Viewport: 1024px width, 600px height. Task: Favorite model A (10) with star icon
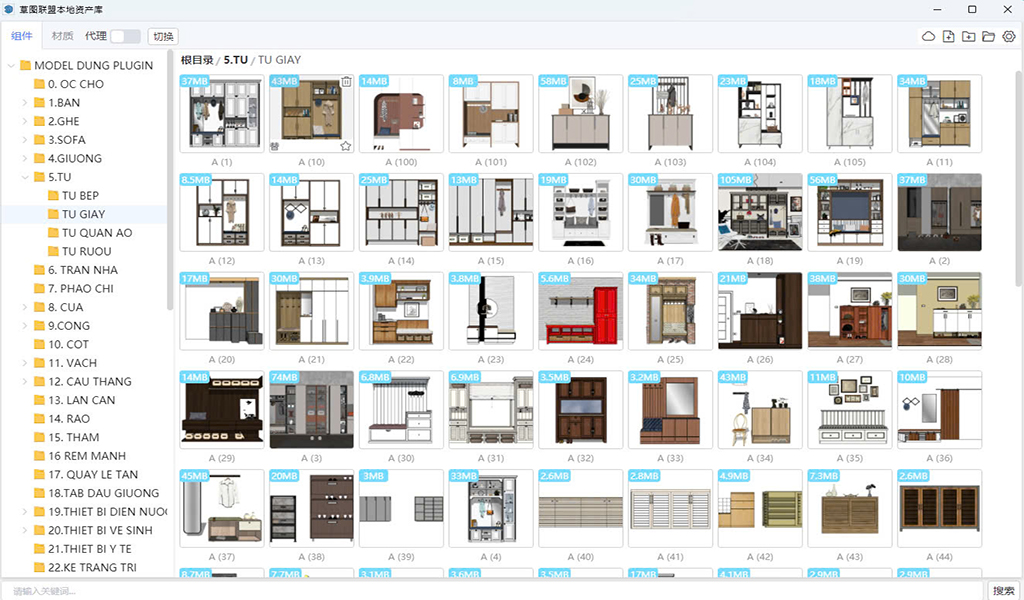(x=346, y=146)
